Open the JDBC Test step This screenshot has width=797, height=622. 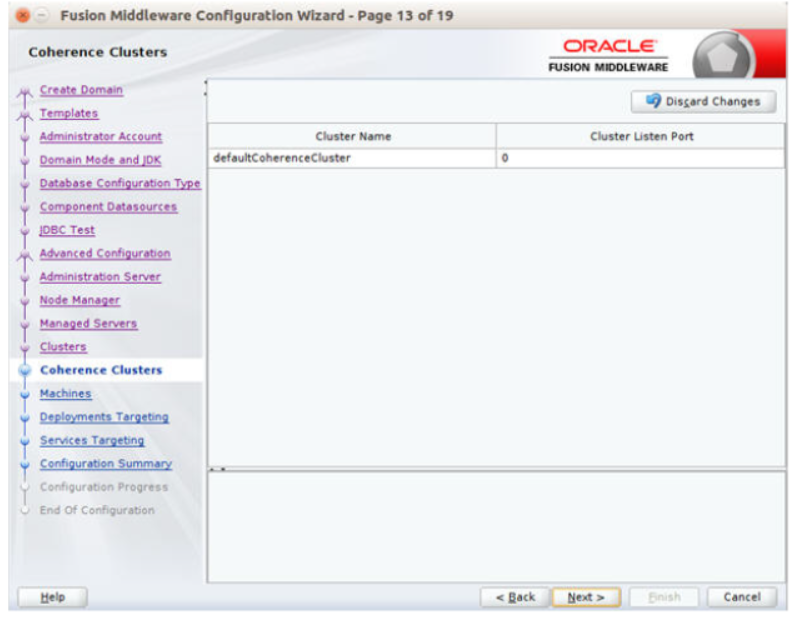click(67, 230)
